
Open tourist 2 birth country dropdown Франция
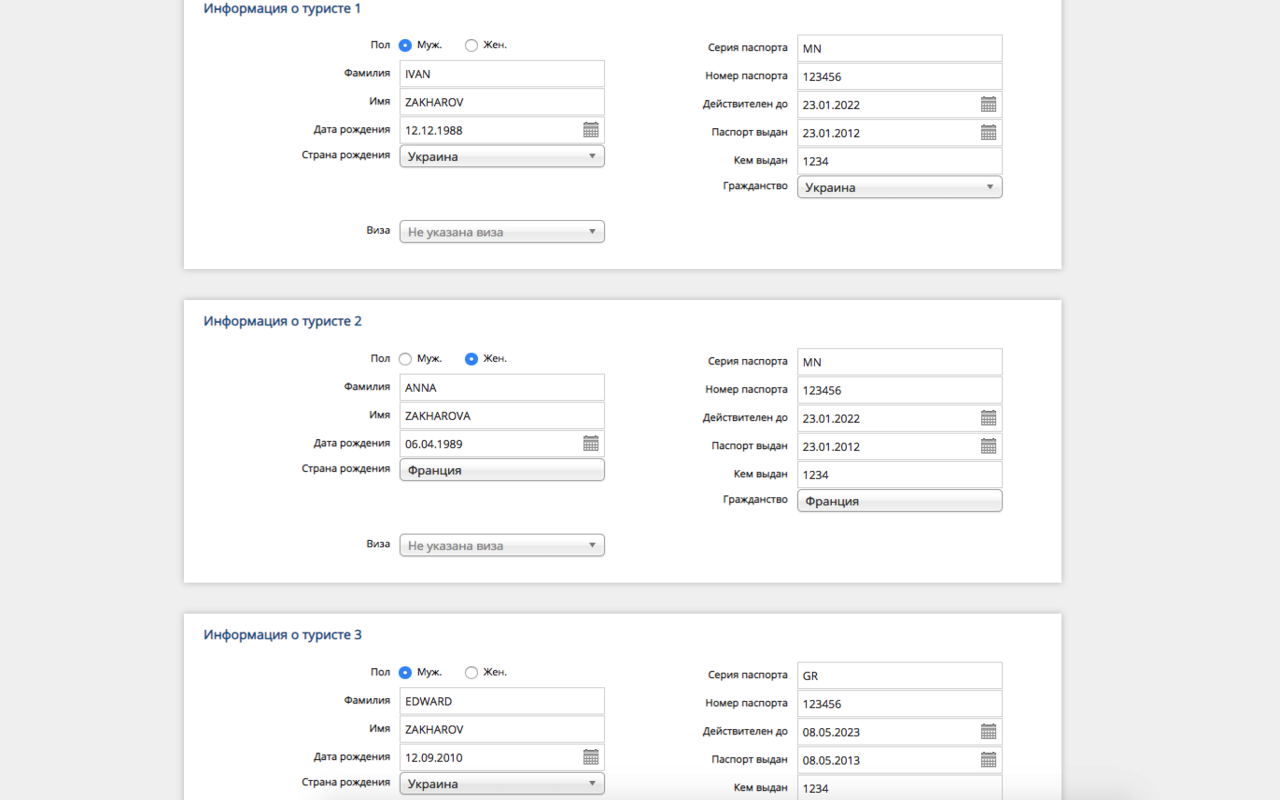(502, 470)
